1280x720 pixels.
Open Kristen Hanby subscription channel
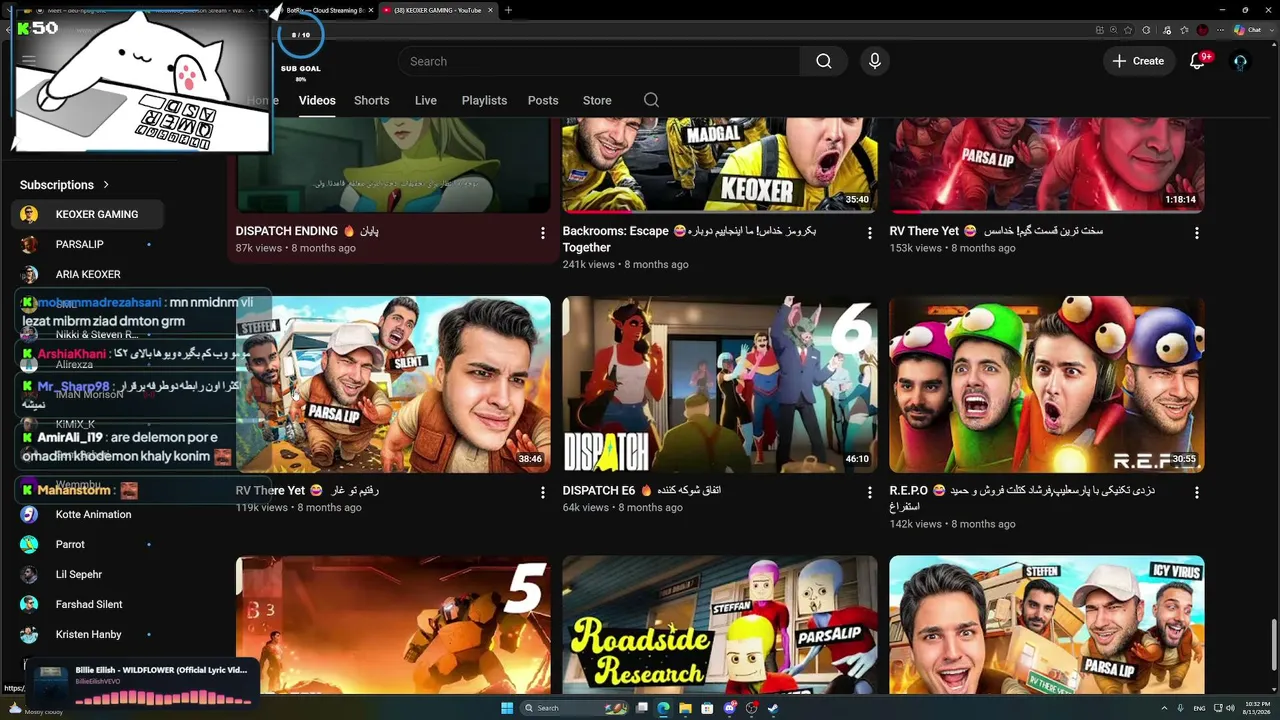pyautogui.click(x=88, y=634)
